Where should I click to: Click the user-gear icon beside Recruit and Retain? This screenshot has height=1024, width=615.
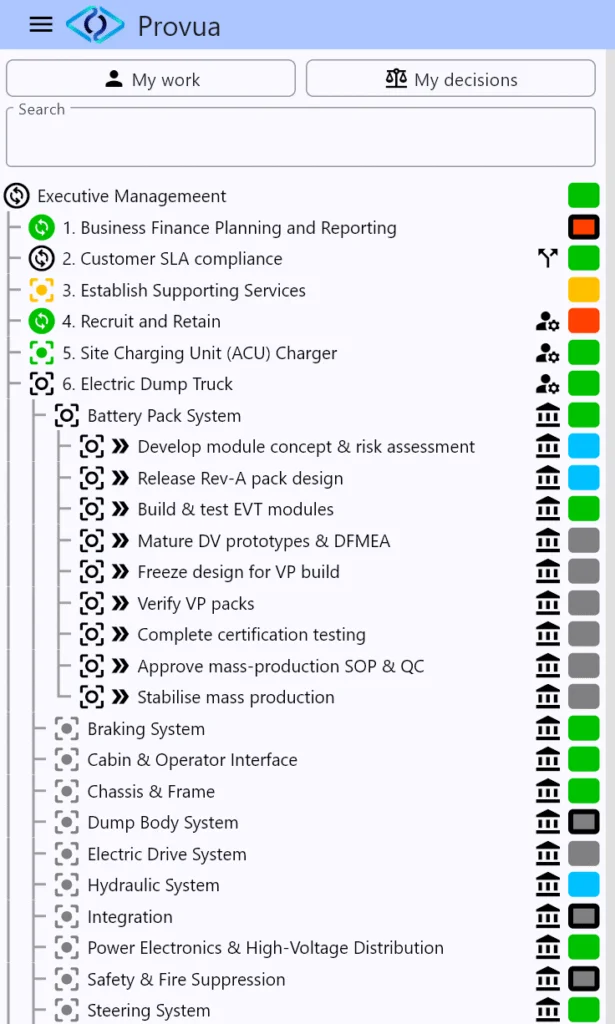[548, 322]
